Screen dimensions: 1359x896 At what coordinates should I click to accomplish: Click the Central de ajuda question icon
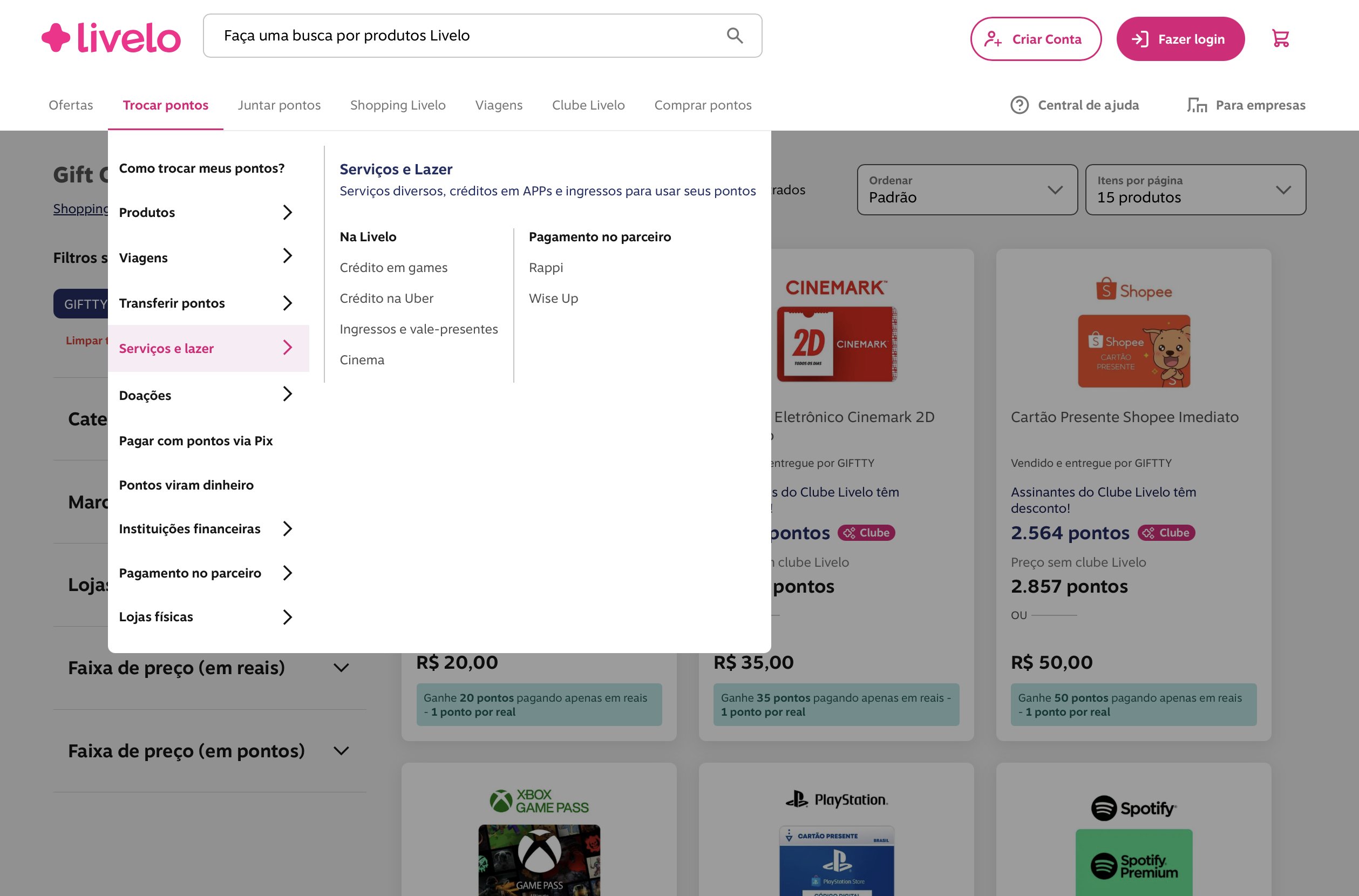click(x=1019, y=105)
